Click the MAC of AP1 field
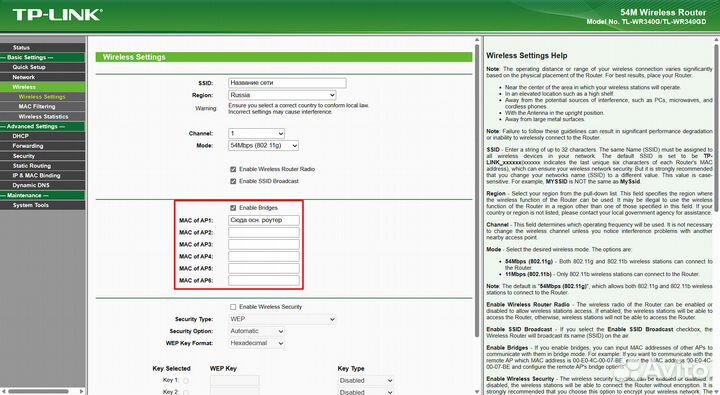The height and width of the screenshot is (395, 720). [264, 220]
